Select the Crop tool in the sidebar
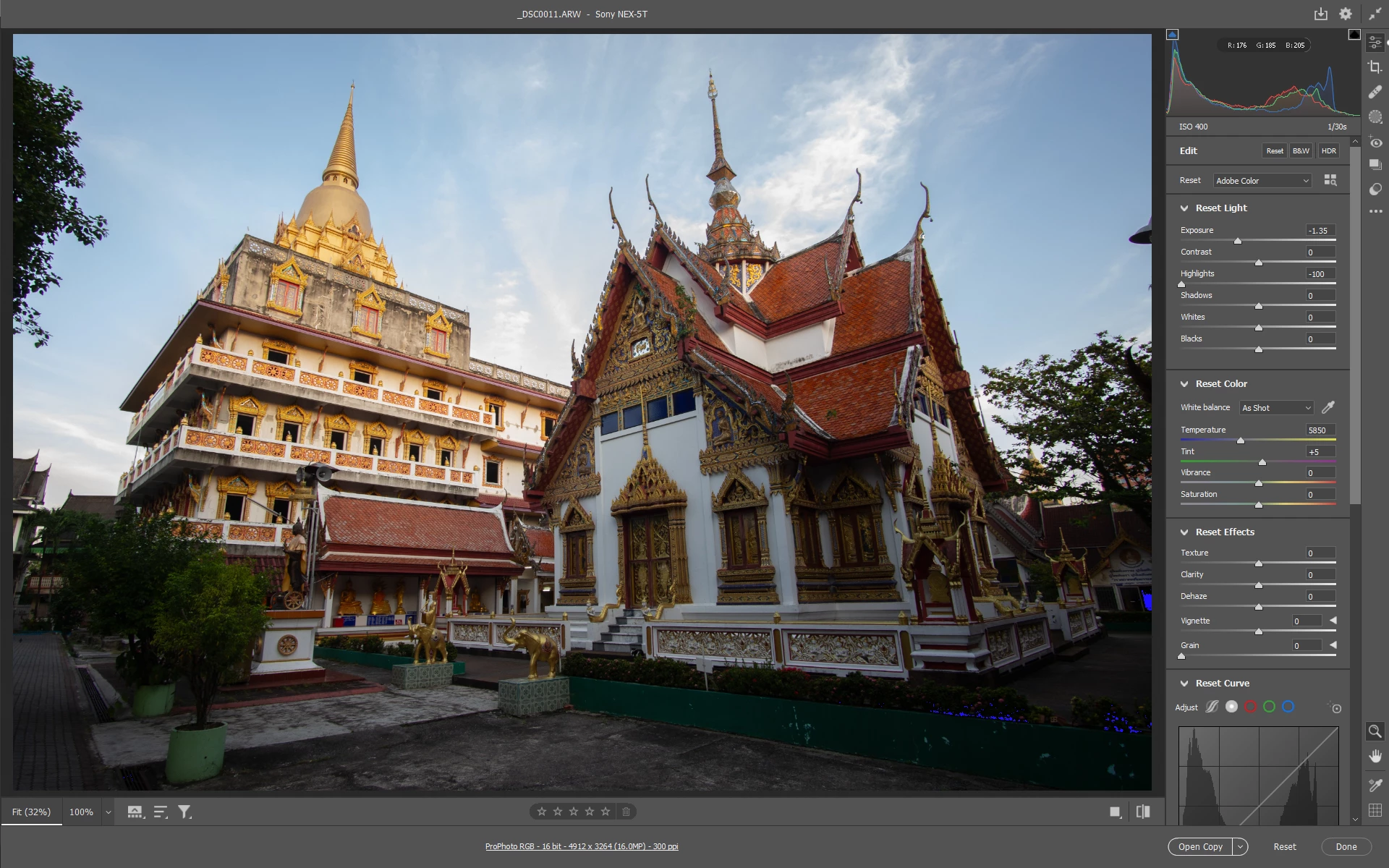Viewport: 1389px width, 868px height. coord(1375,67)
